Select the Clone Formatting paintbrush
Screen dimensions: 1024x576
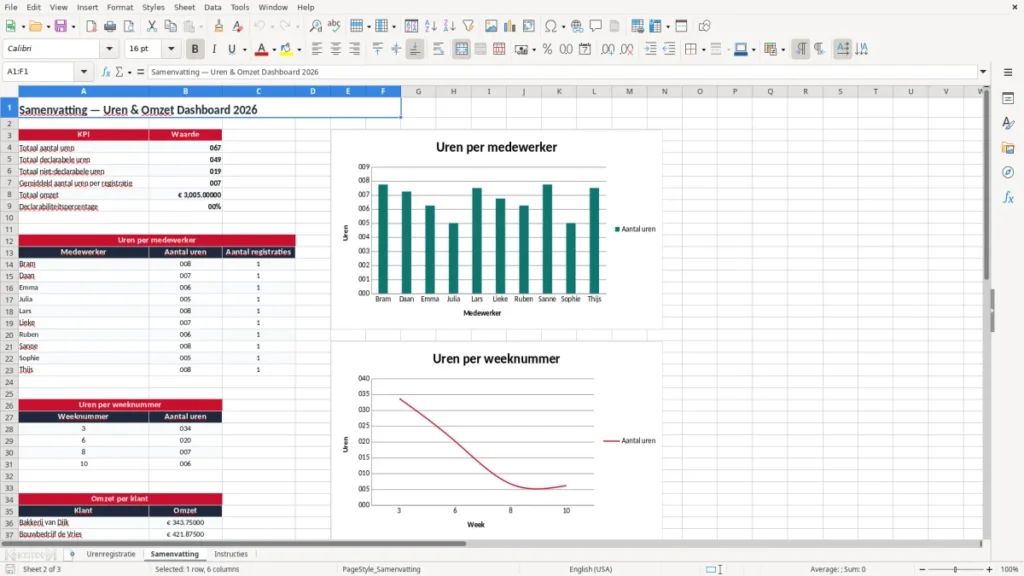click(219, 26)
